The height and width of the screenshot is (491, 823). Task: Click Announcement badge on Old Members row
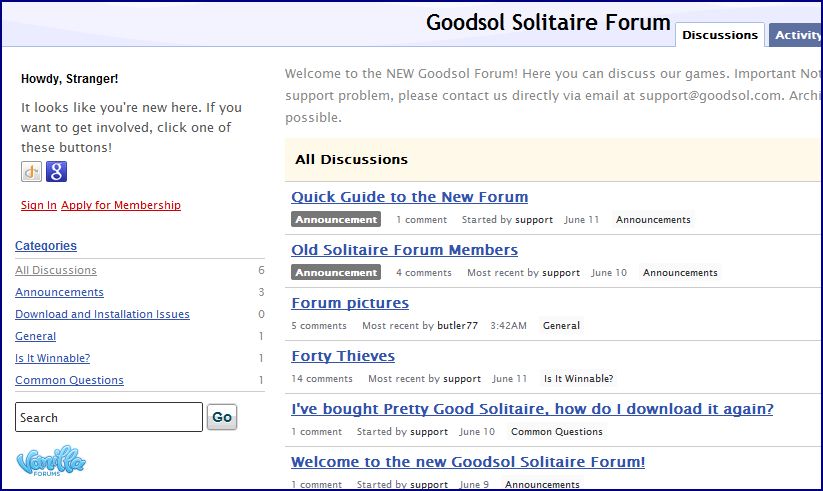[336, 273]
